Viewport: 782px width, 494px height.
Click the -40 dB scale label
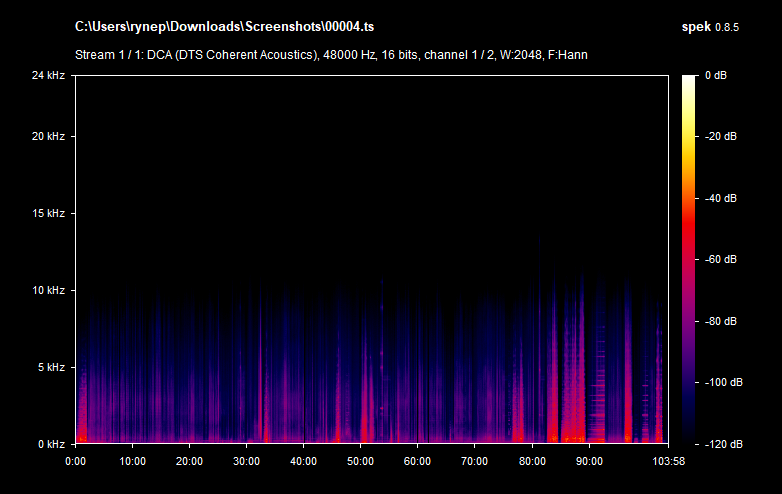720,198
